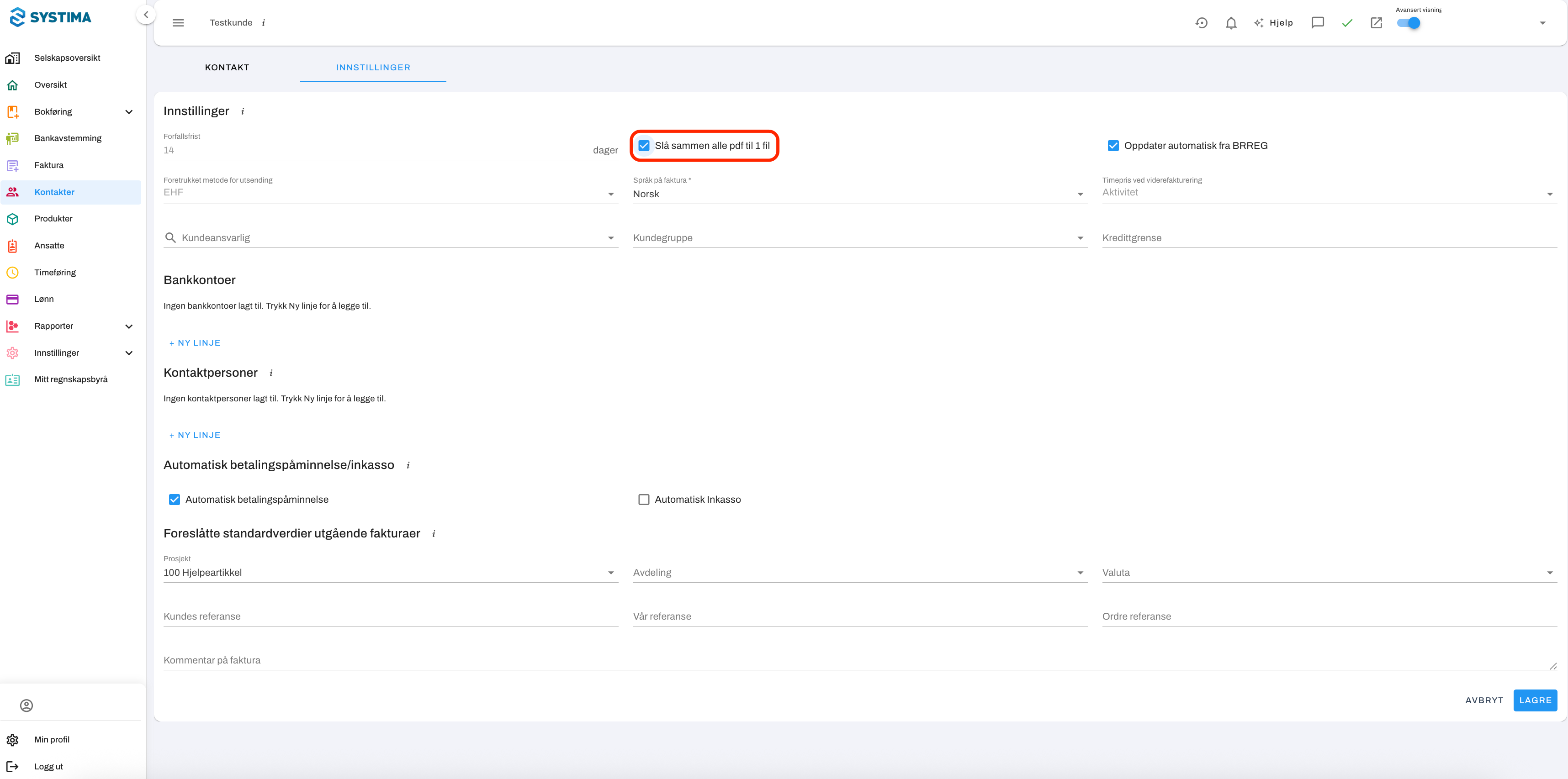
Task: Click NY LINJE under Bankkontoer
Action: (195, 343)
